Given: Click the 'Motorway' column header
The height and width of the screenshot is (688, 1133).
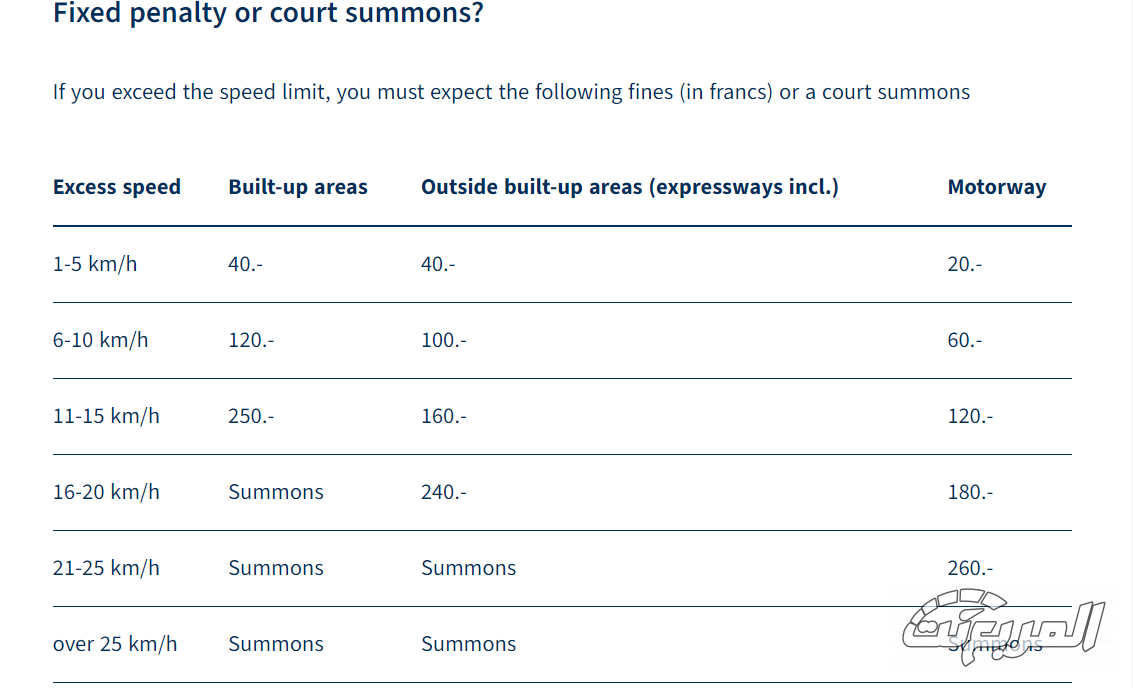Looking at the screenshot, I should coord(996,187).
